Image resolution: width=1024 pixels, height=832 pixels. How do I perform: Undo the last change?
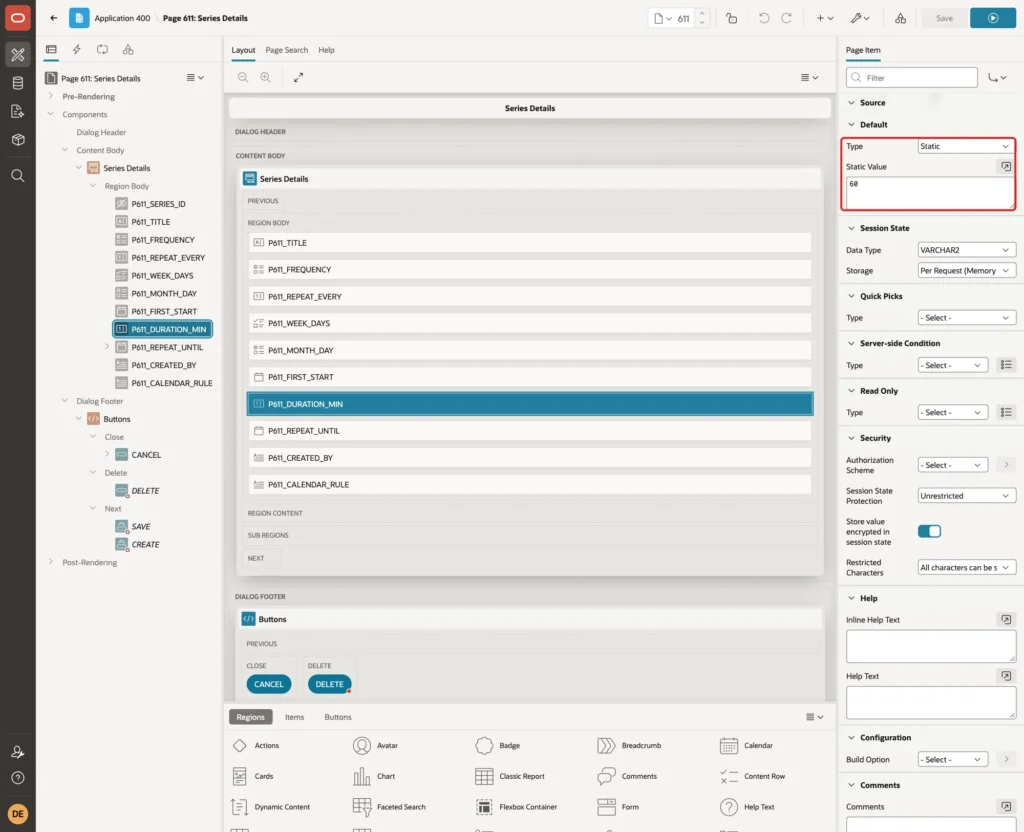pos(763,18)
